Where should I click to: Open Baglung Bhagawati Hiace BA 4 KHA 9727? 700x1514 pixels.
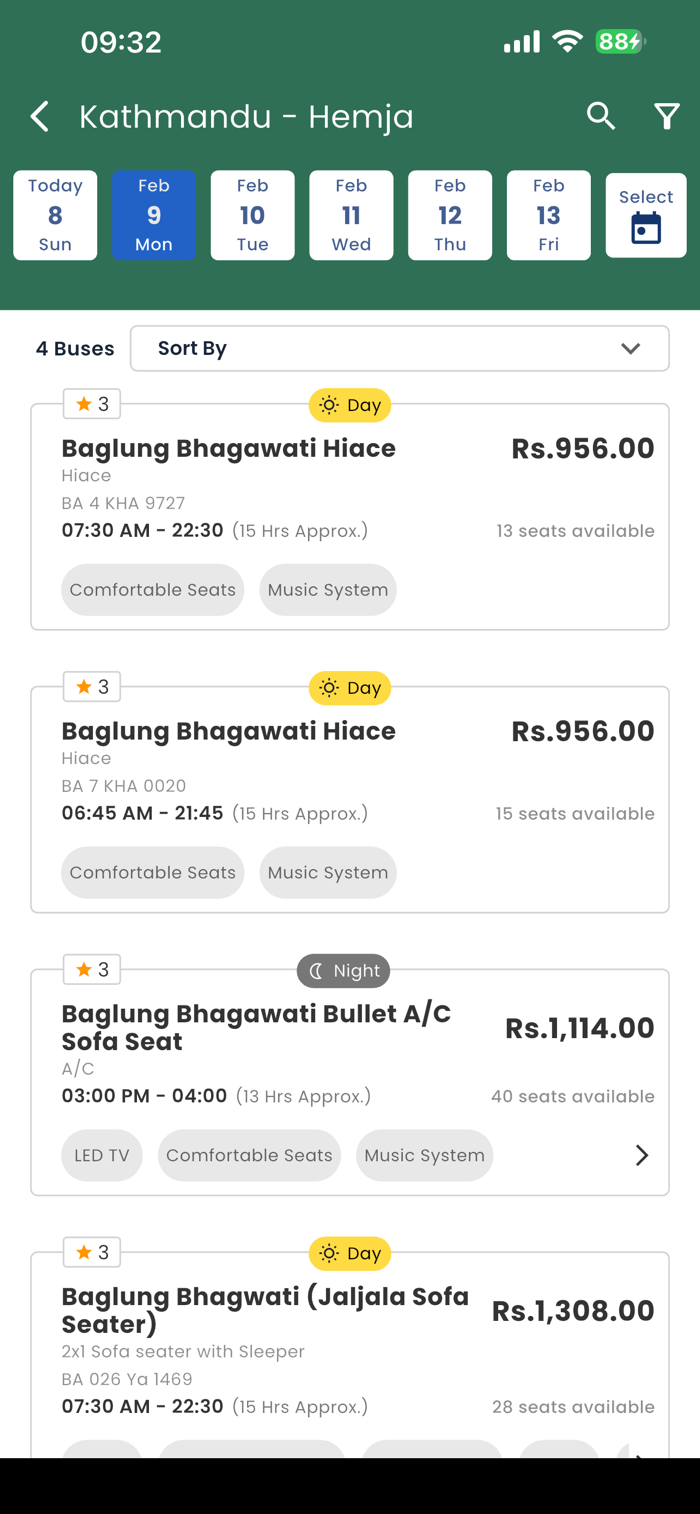pos(229,448)
